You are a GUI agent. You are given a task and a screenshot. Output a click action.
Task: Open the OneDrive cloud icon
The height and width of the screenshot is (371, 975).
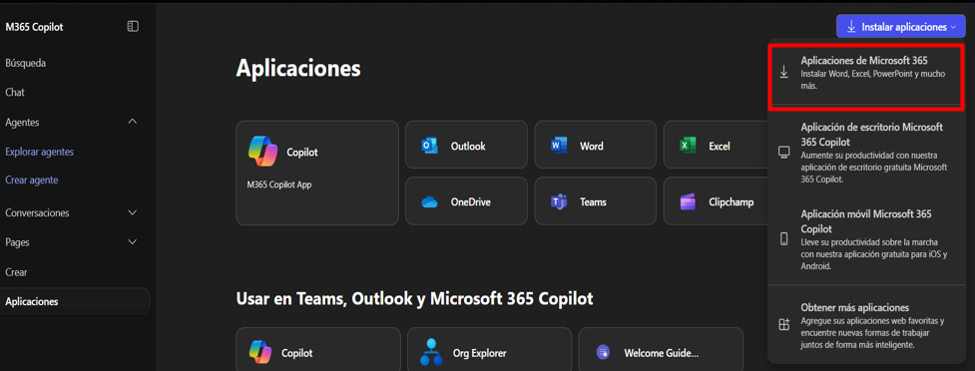pos(430,202)
